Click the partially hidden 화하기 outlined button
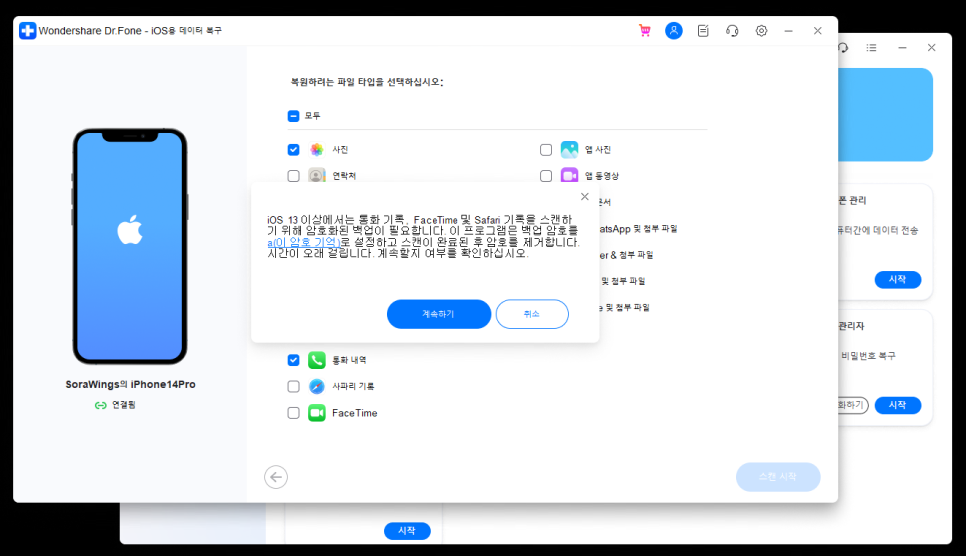 [x=853, y=405]
